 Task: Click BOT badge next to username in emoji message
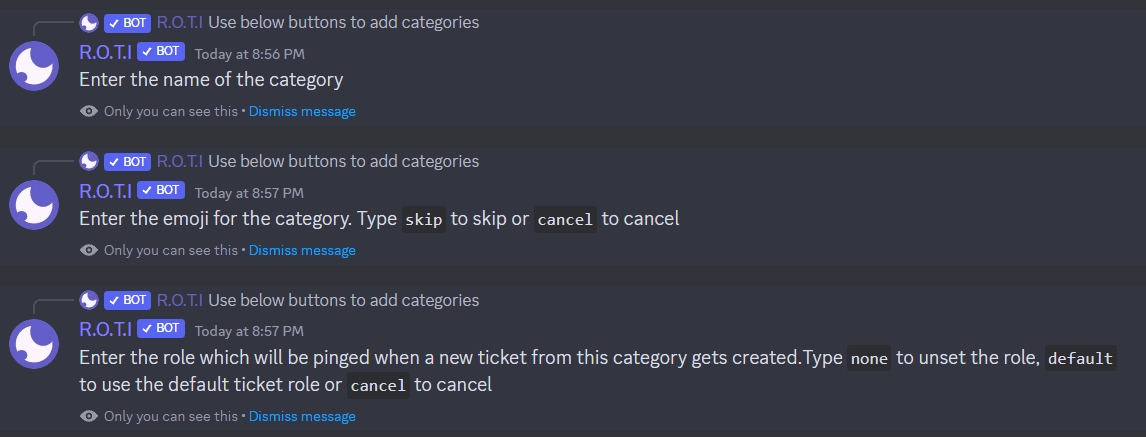(x=161, y=191)
